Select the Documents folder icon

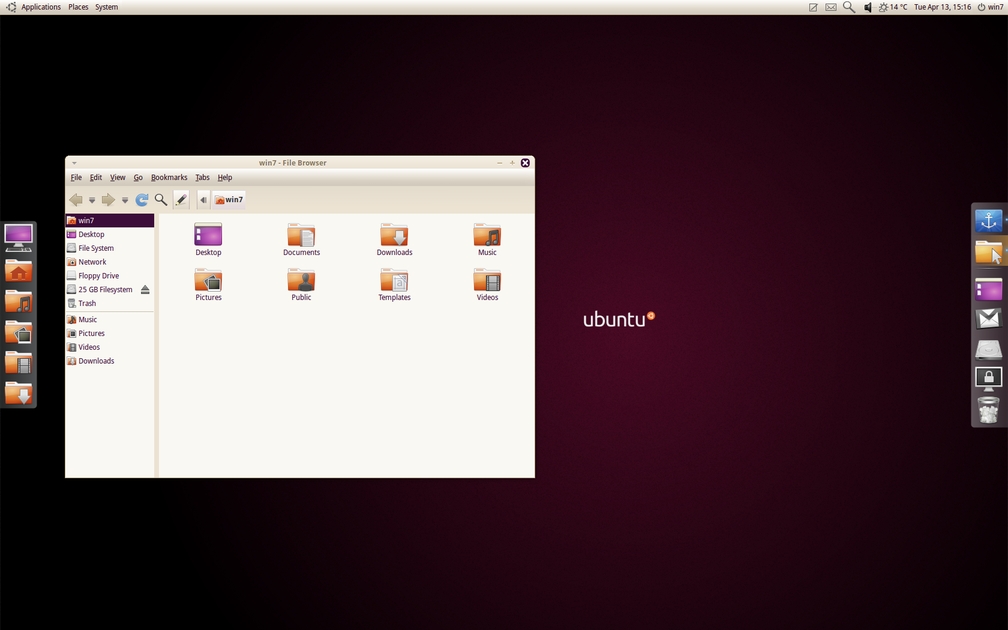coord(302,240)
